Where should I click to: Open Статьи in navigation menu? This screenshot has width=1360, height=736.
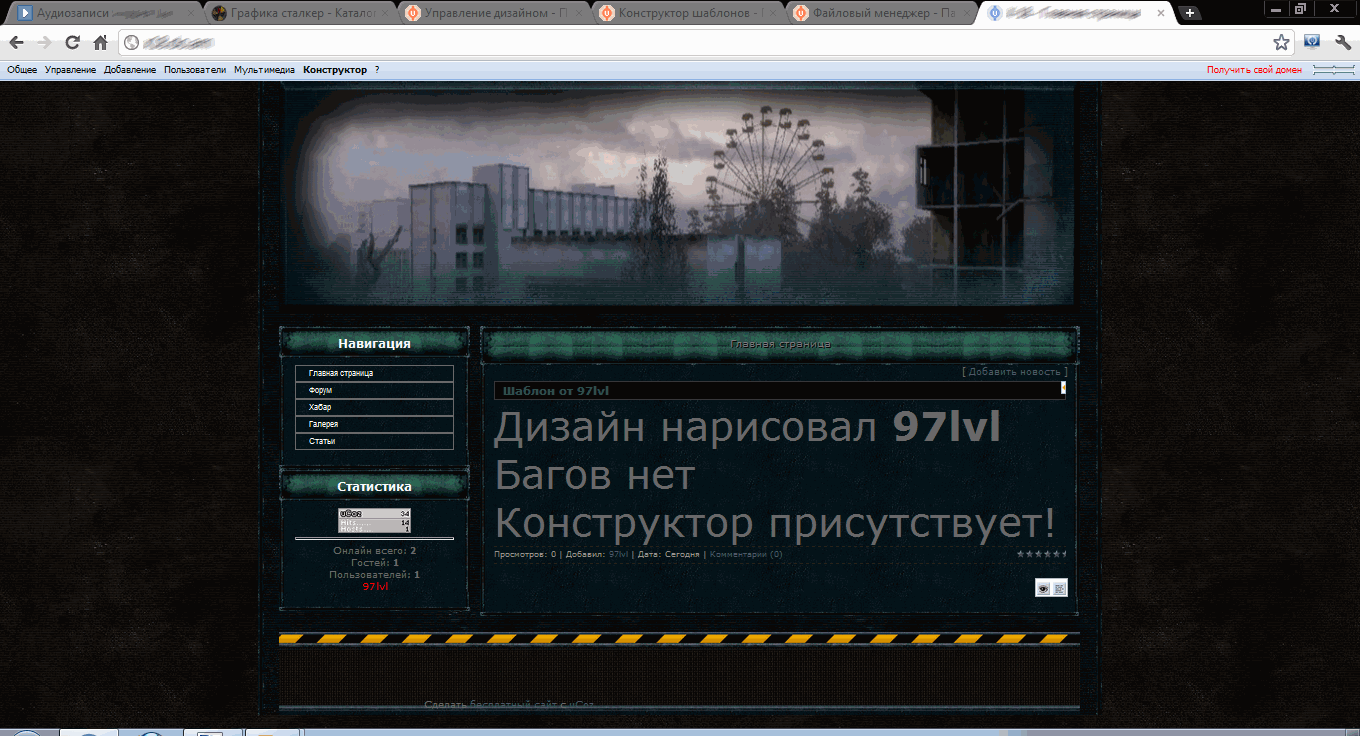[x=374, y=441]
